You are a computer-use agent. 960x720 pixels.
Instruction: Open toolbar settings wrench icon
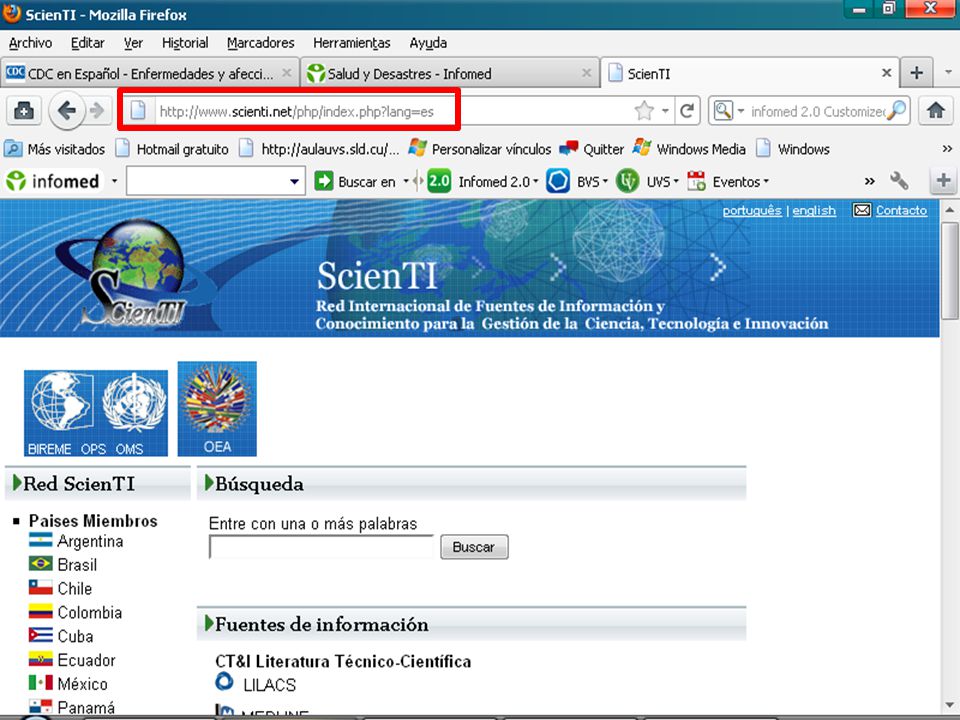(899, 181)
